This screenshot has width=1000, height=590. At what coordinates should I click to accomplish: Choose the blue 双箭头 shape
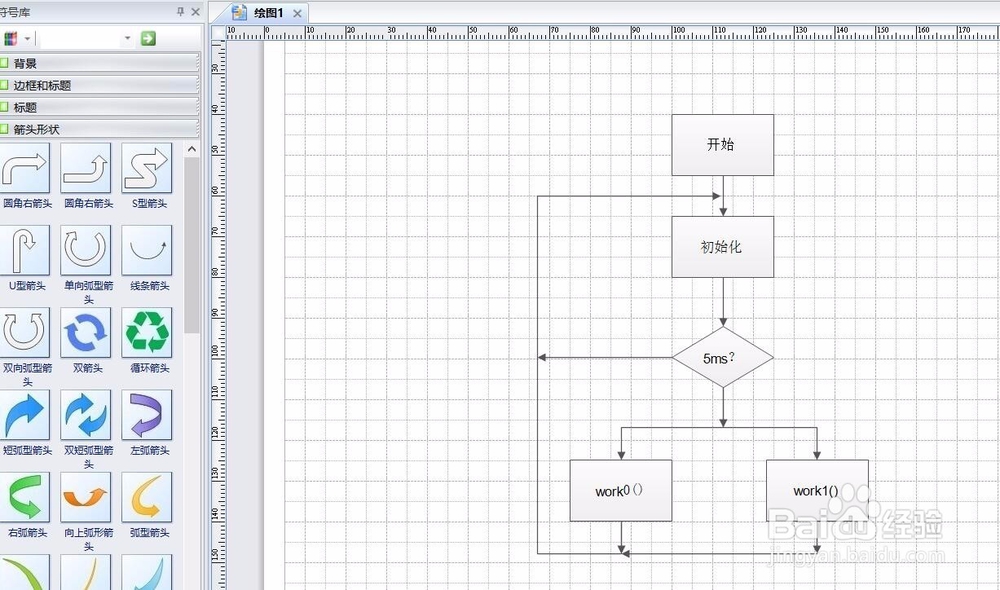85,332
